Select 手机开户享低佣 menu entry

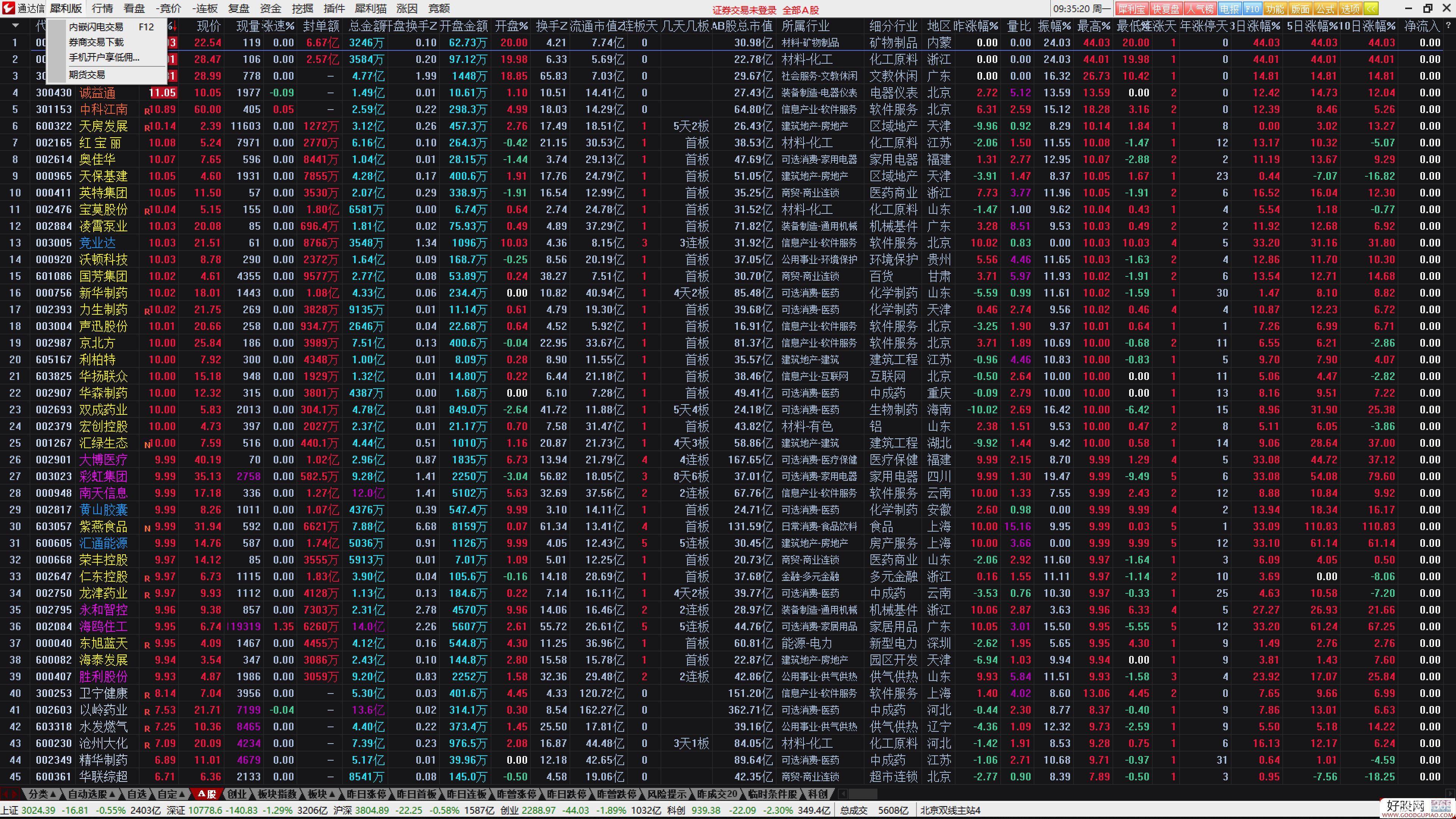tap(111, 58)
